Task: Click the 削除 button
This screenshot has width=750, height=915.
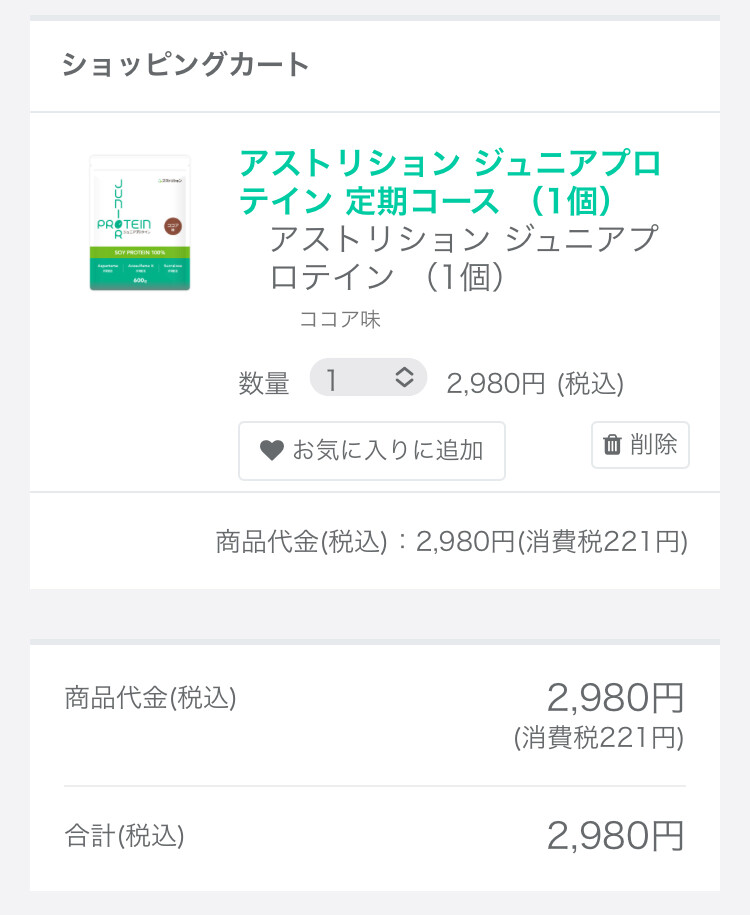Action: (640, 445)
